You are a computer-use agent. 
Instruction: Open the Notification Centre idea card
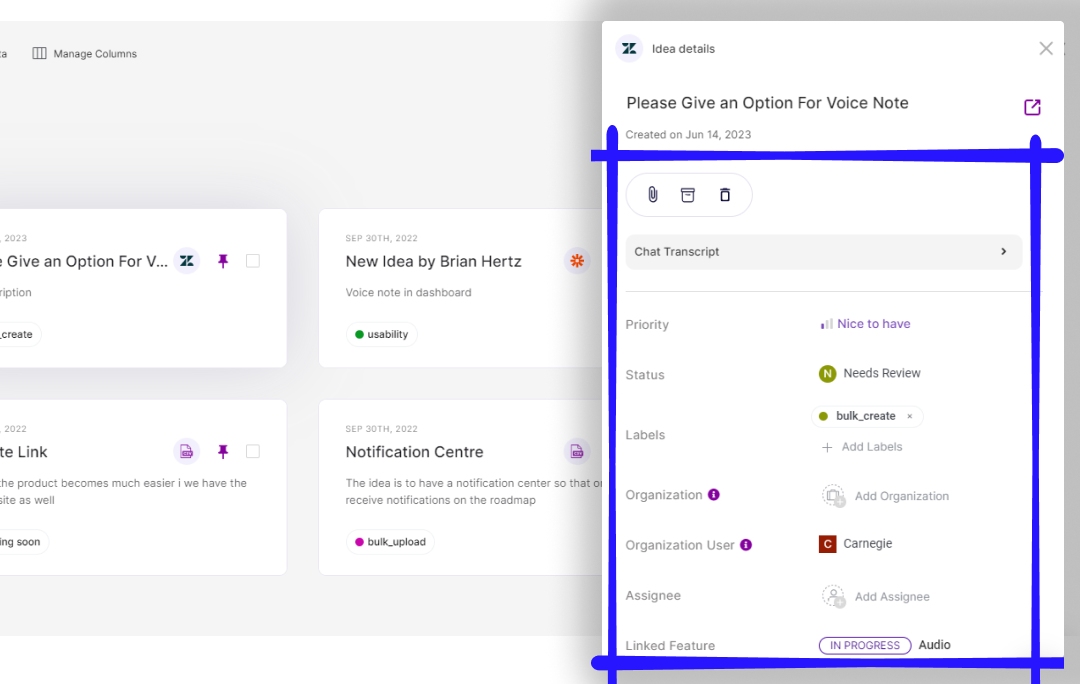coord(414,452)
